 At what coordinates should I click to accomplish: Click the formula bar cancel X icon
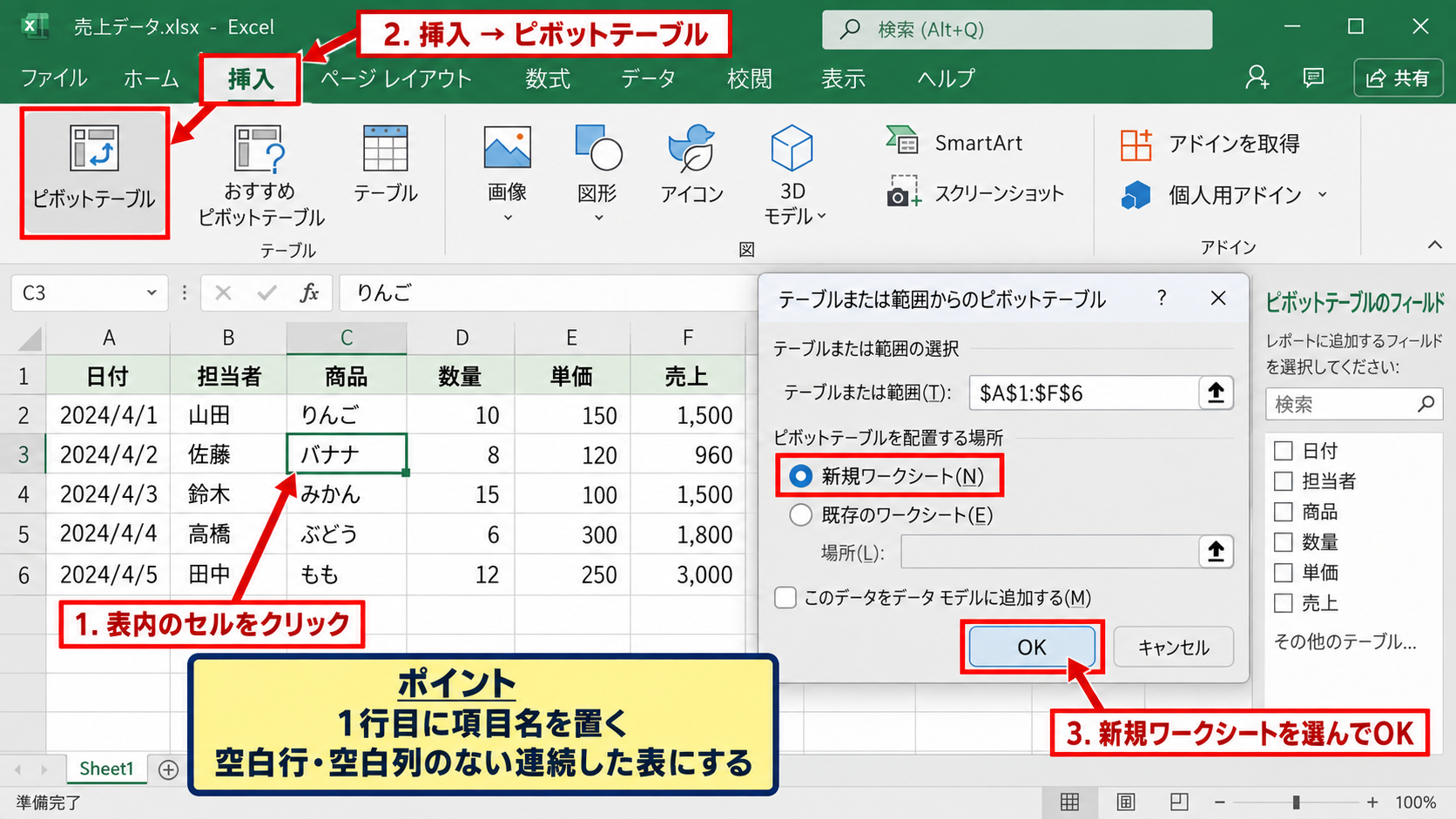tap(223, 293)
